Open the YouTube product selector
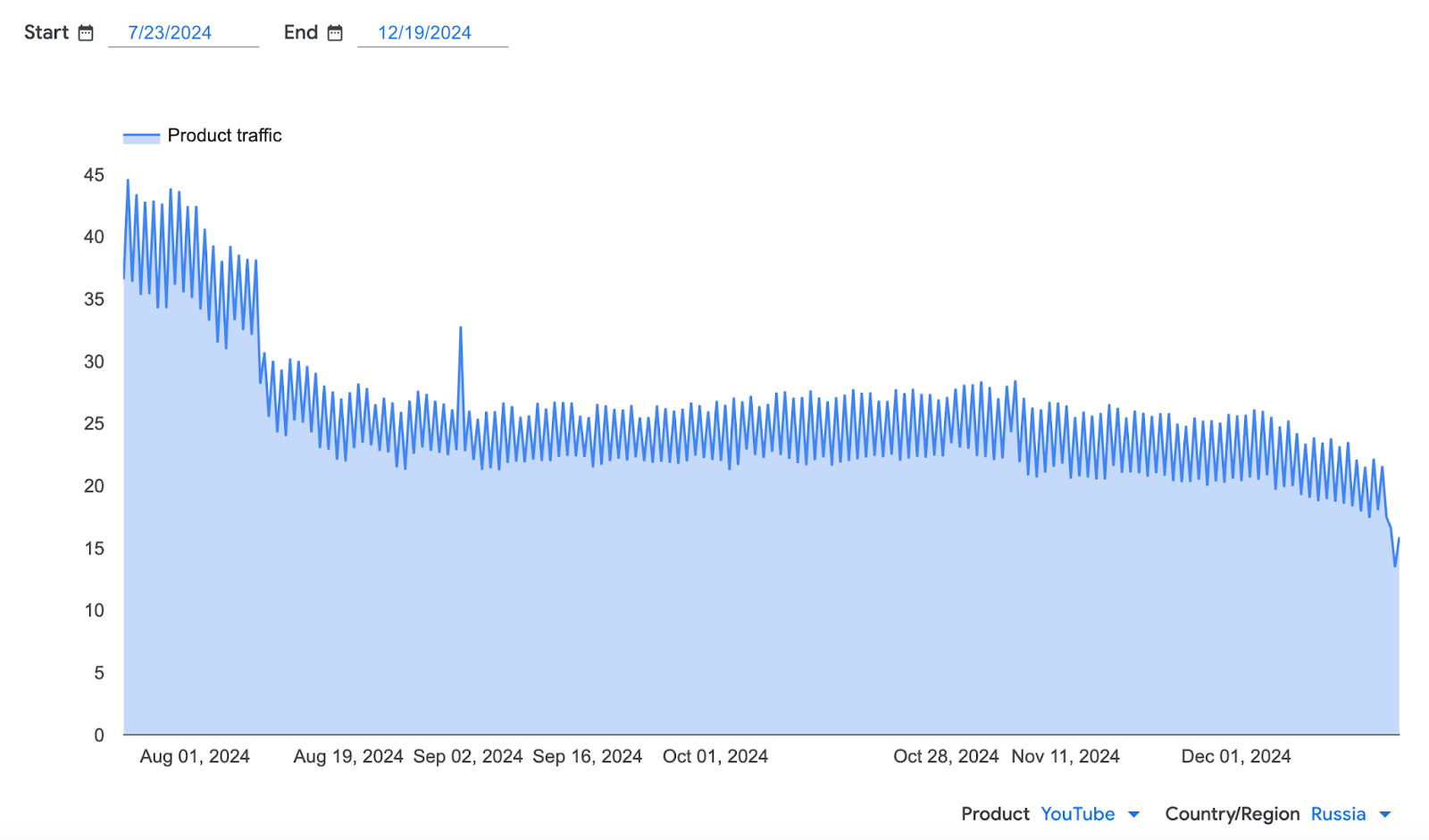1429x840 pixels. (x=1077, y=814)
